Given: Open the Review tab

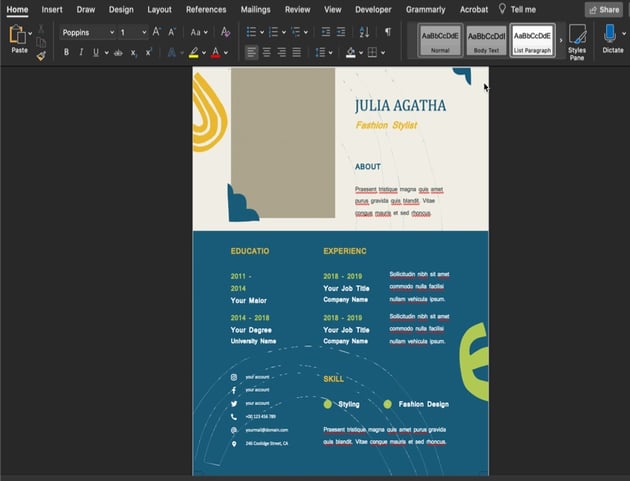Looking at the screenshot, I should (297, 9).
